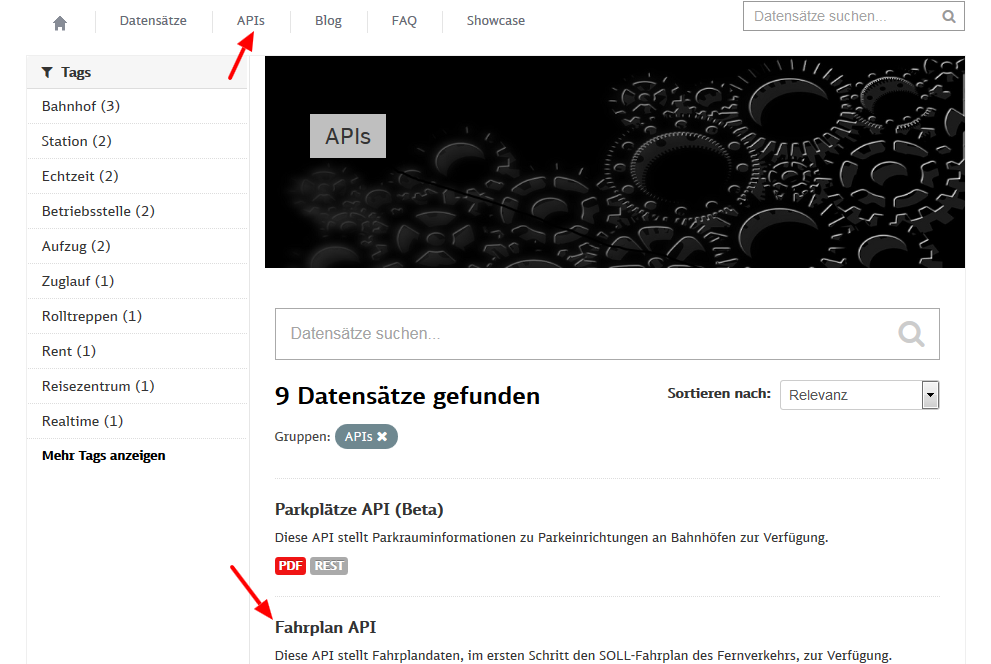Click the magnifier icon in the main search bar
The height and width of the screenshot is (664, 991).
pos(911,333)
